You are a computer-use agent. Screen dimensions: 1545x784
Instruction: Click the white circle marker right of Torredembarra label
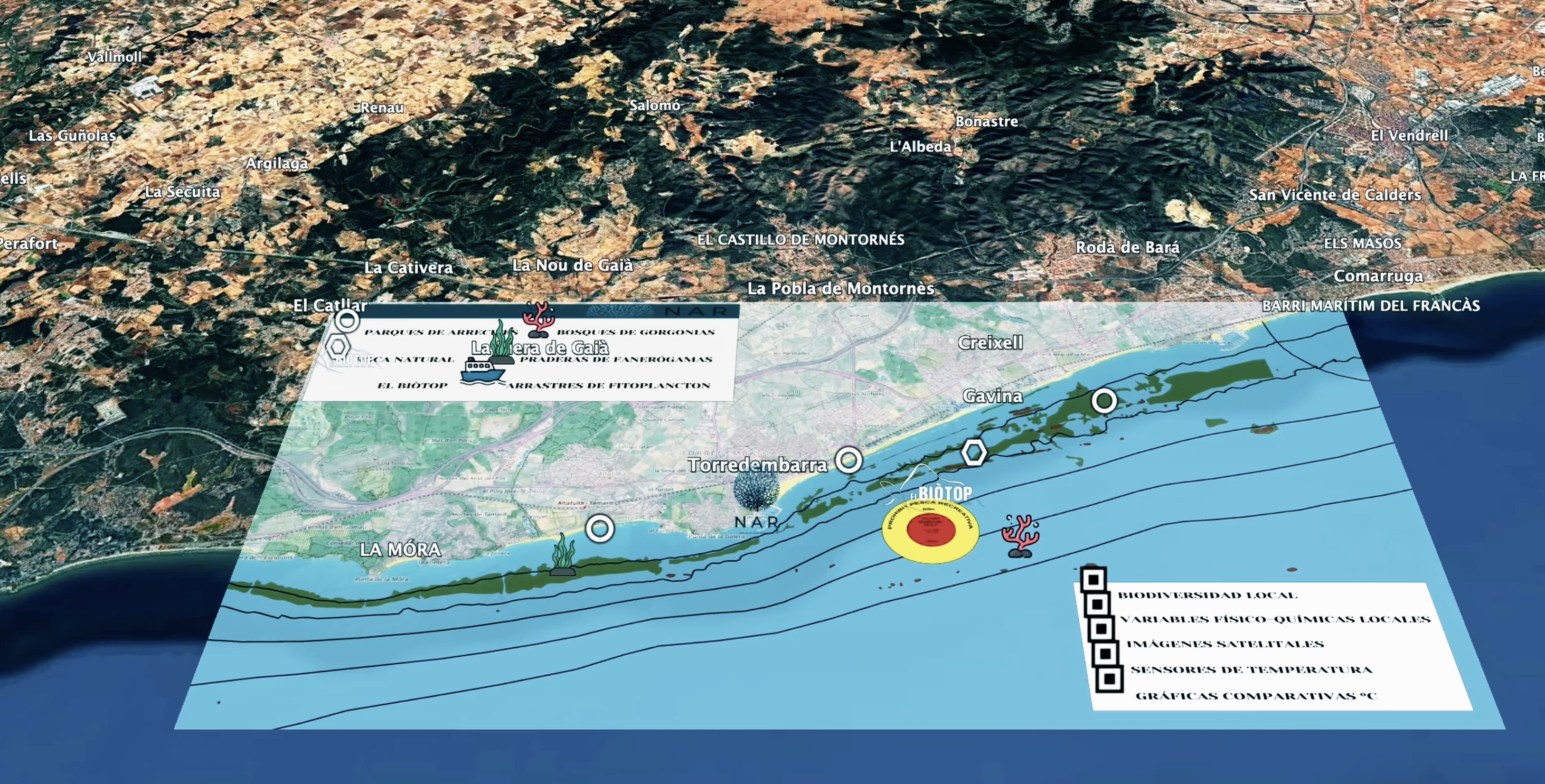[x=849, y=461]
